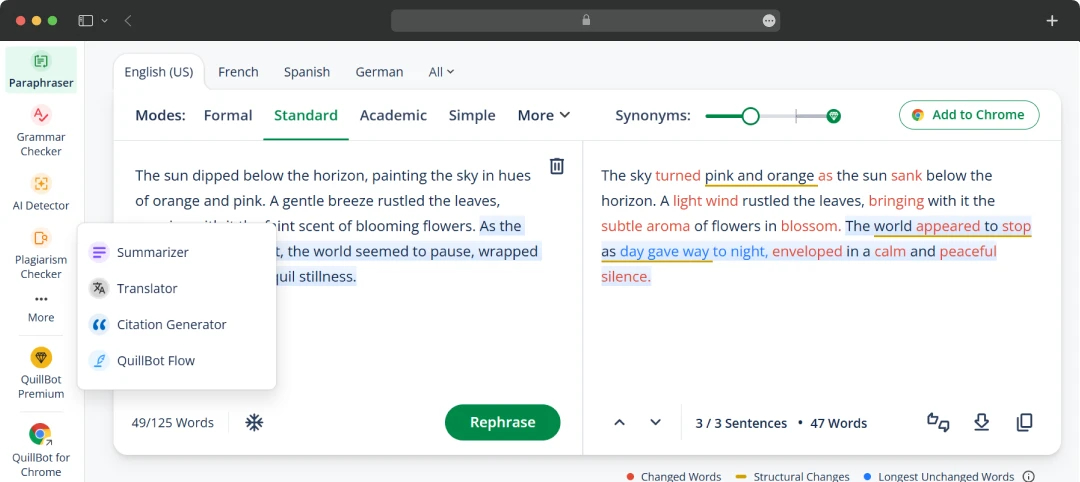
Task: Click the word 'silence.' in output
Action: pos(625,277)
